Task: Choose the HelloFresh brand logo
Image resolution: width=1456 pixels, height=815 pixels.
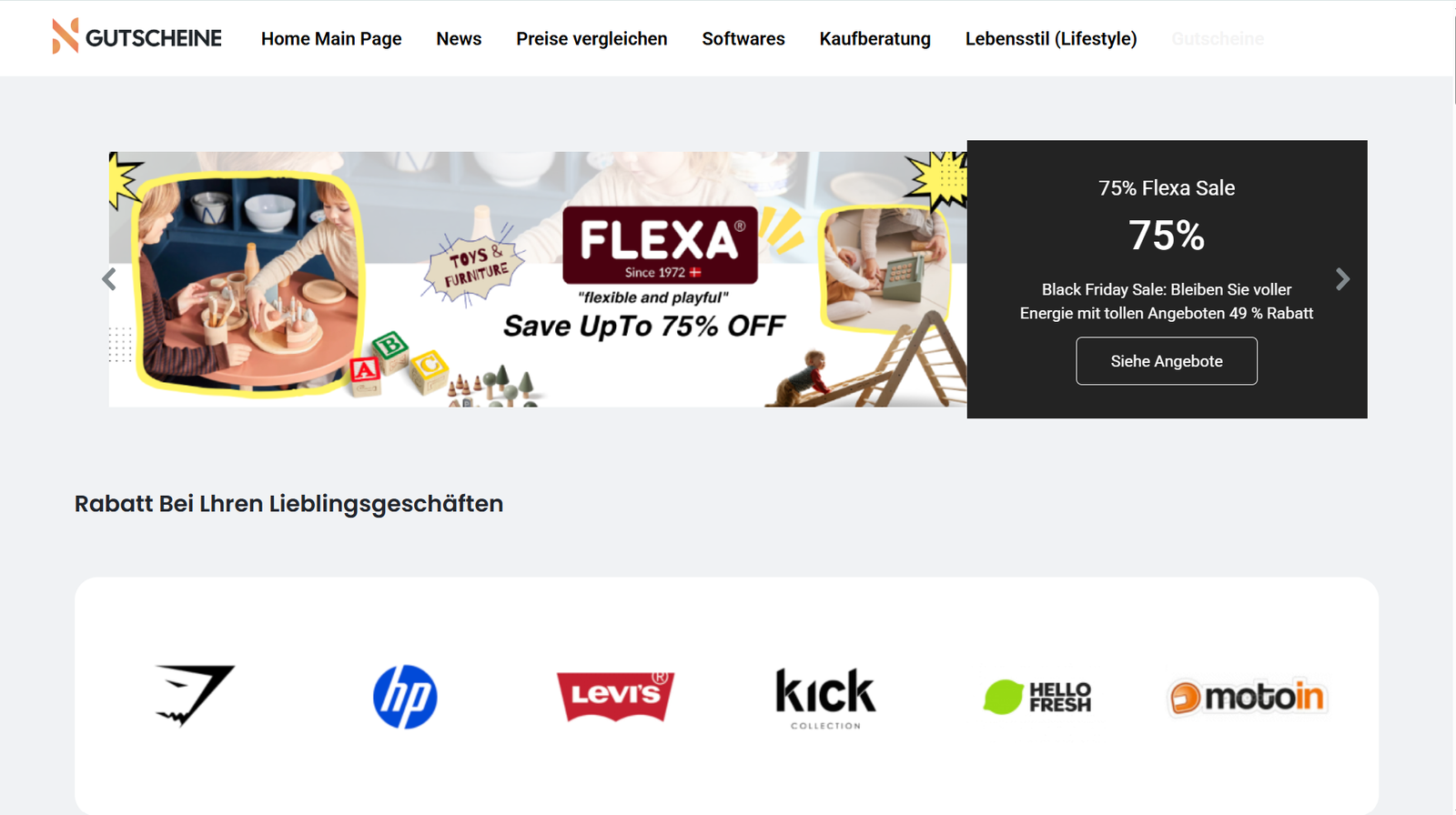Action: (x=1037, y=697)
